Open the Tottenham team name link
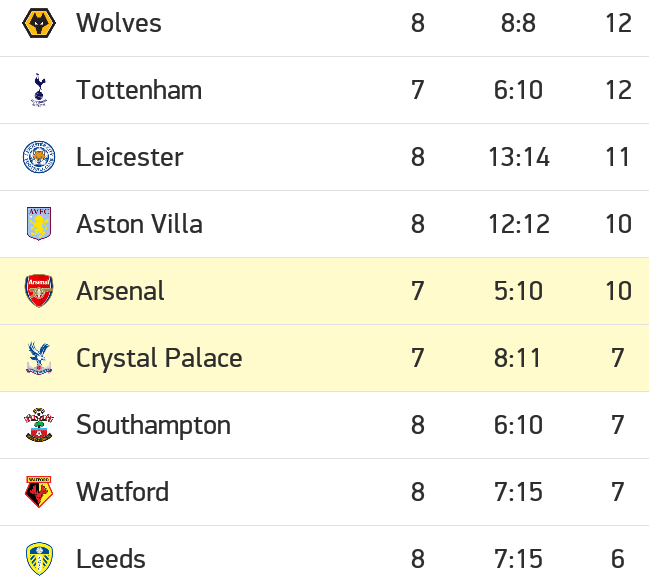This screenshot has width=649, height=588. tap(139, 90)
